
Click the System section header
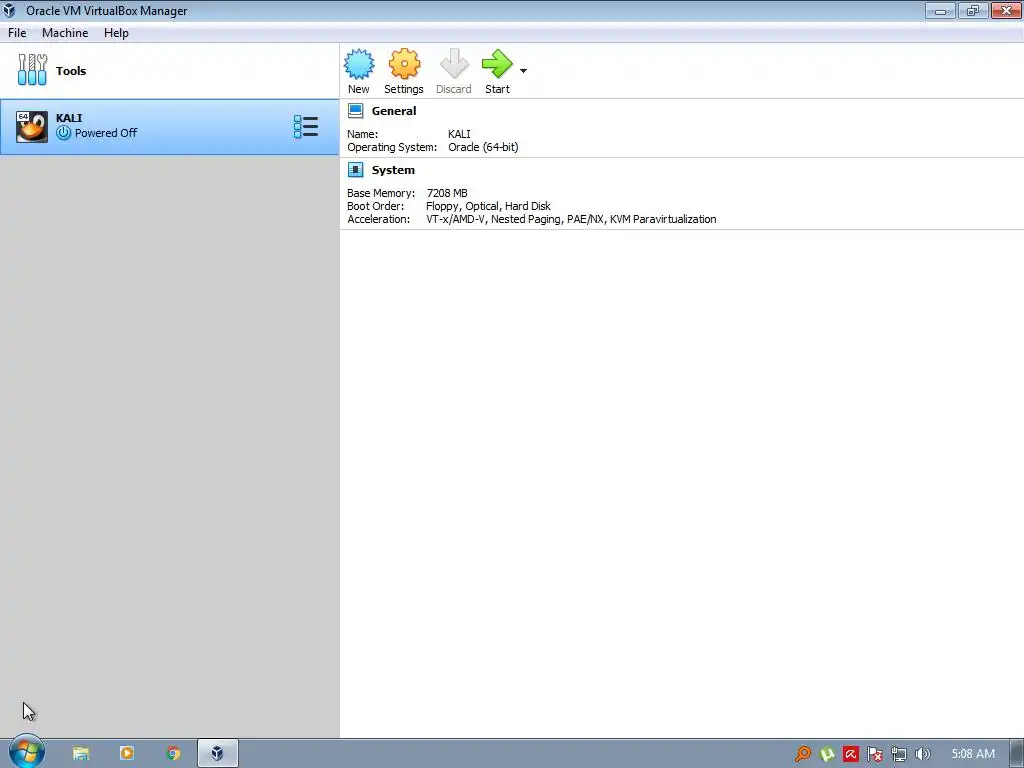[x=393, y=170]
